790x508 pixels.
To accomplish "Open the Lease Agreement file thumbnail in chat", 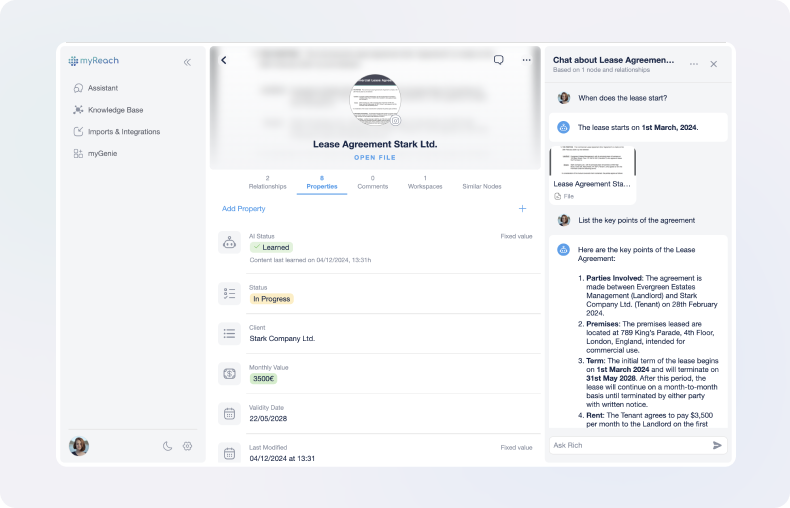I will (x=592, y=174).
